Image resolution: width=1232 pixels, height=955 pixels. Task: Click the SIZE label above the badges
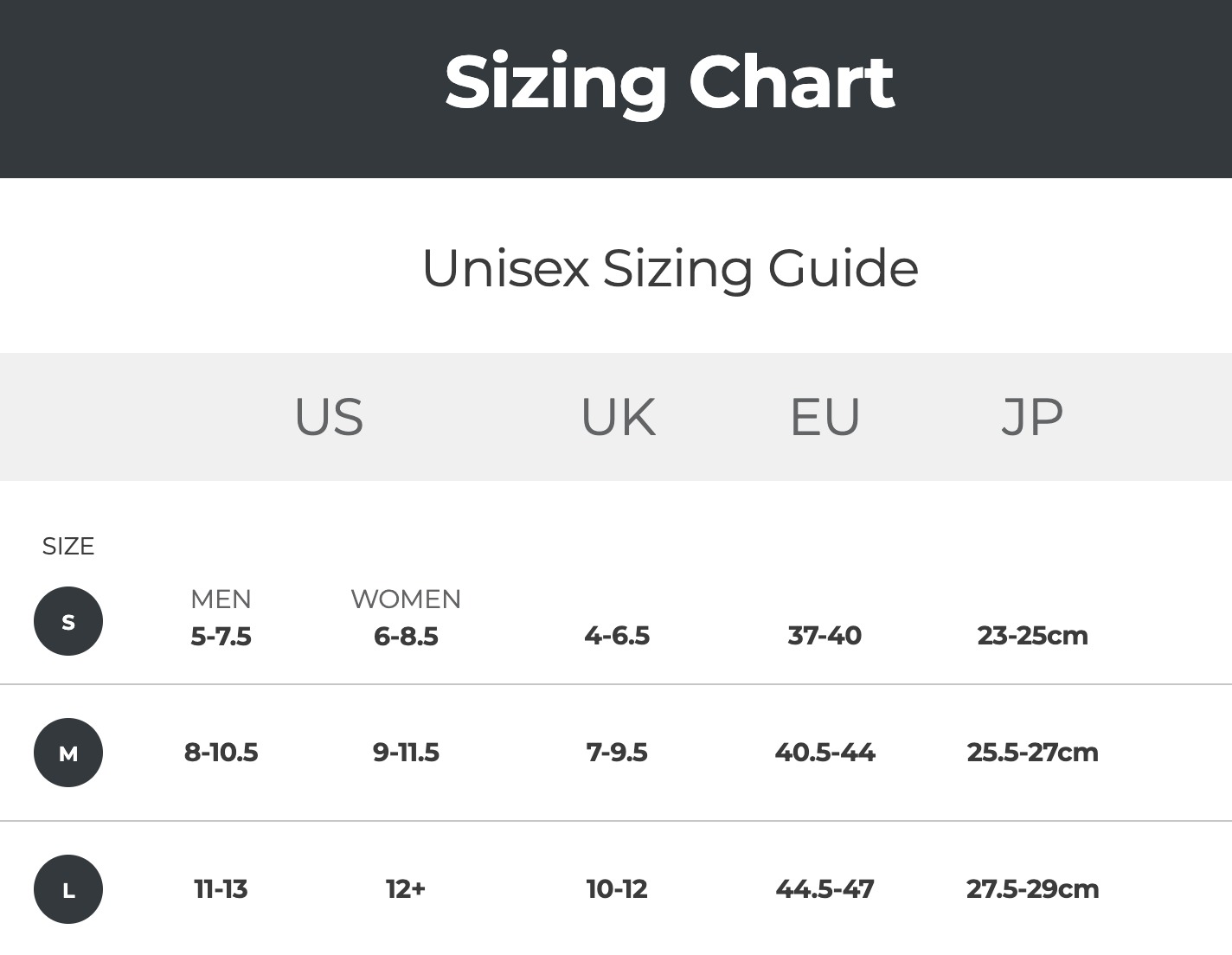tap(68, 547)
